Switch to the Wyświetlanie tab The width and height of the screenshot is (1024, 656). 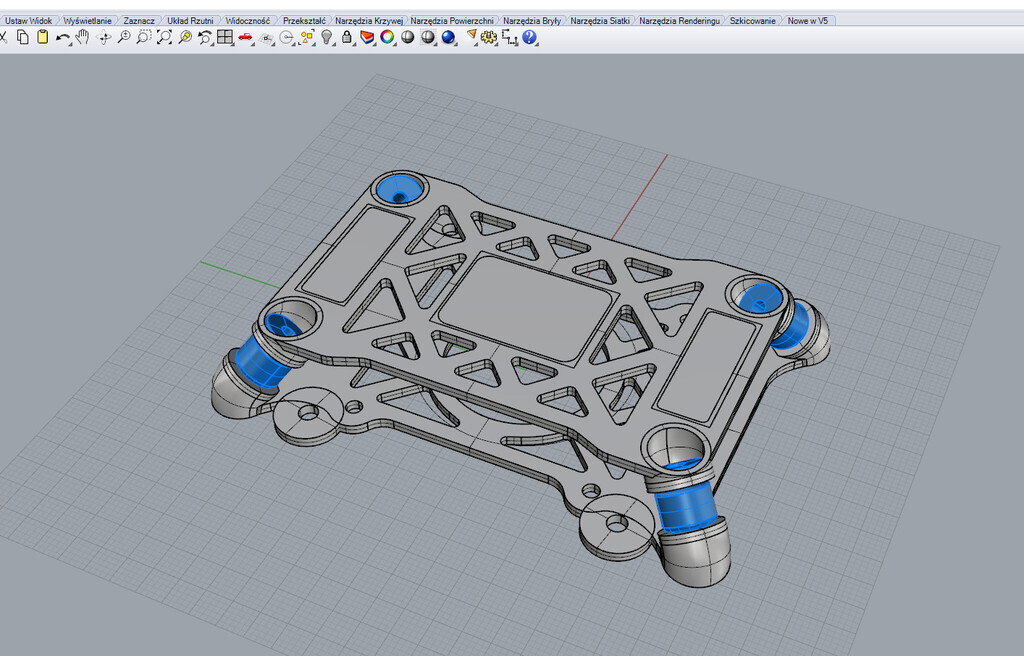point(88,20)
